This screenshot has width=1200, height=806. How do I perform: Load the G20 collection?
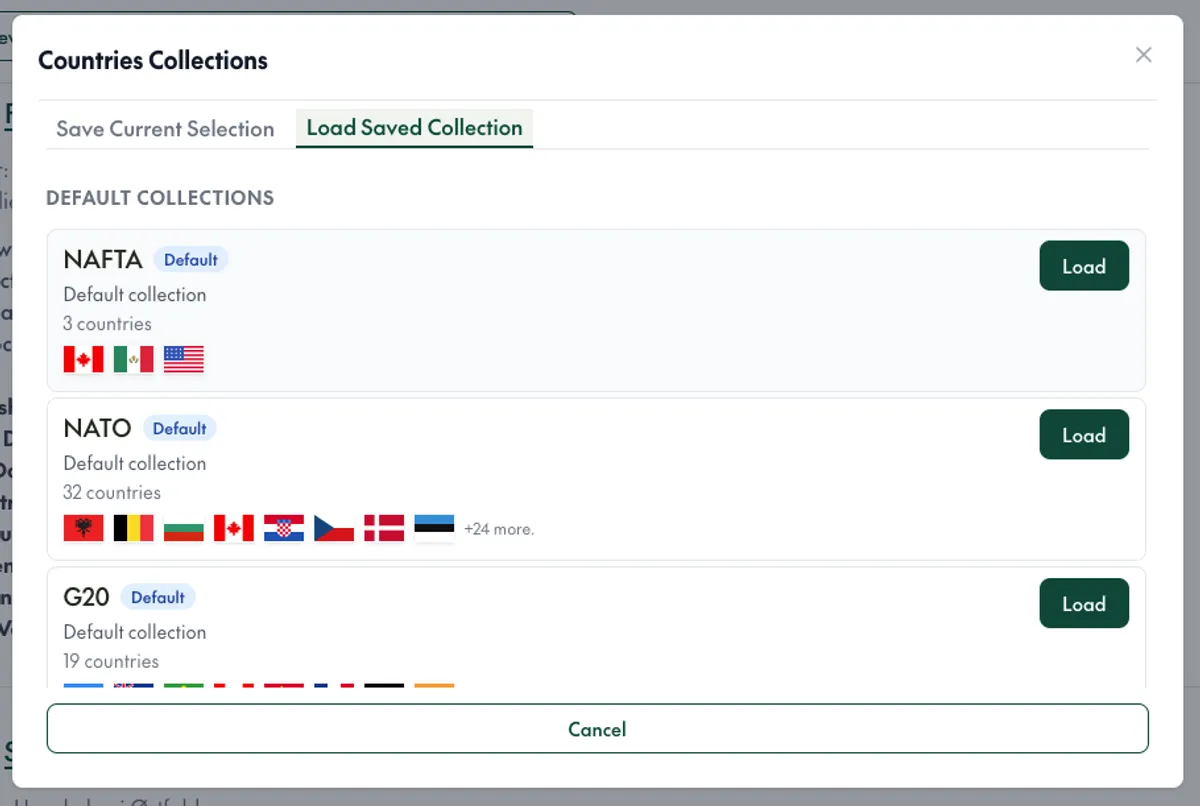point(1084,603)
